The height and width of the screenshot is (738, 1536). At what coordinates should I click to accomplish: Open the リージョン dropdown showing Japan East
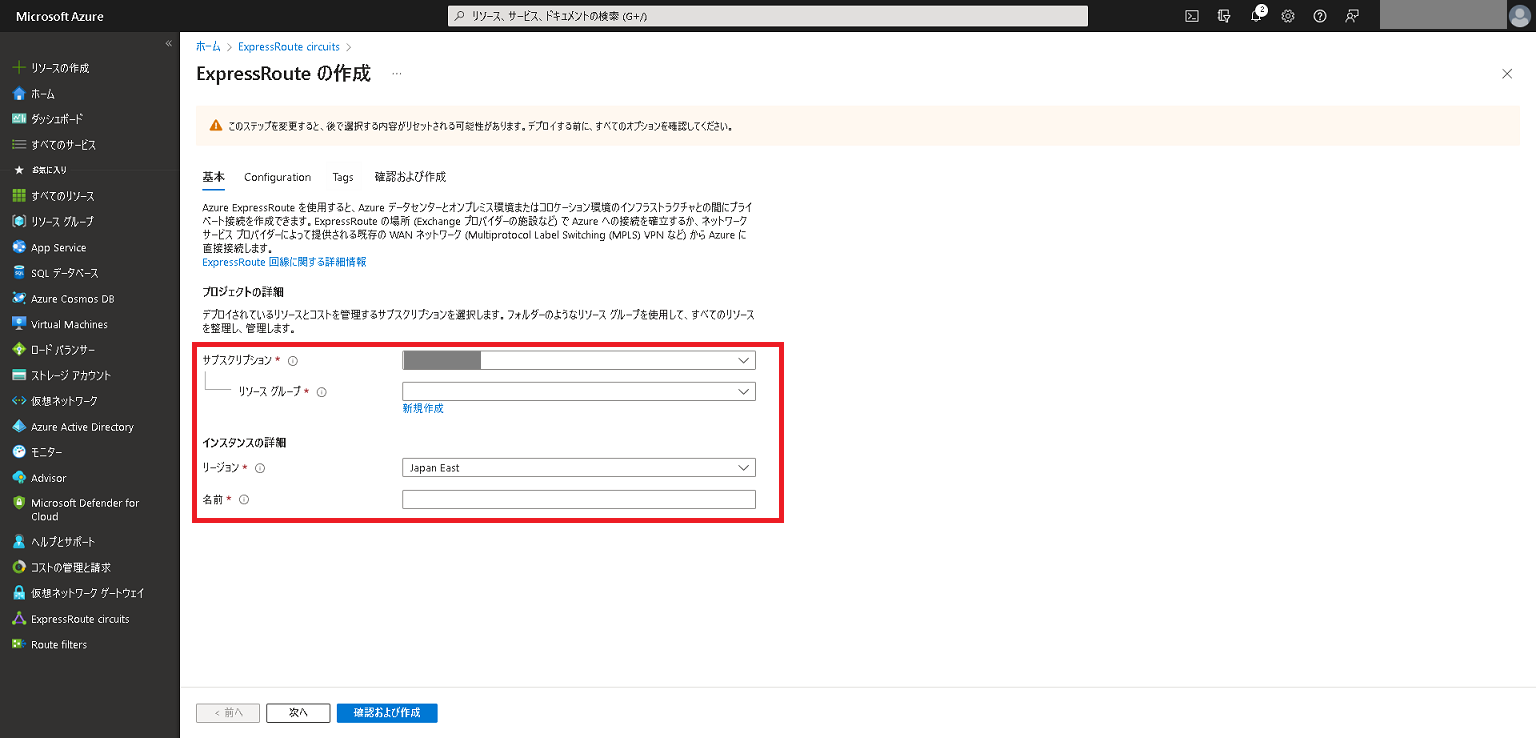pyautogui.click(x=579, y=468)
